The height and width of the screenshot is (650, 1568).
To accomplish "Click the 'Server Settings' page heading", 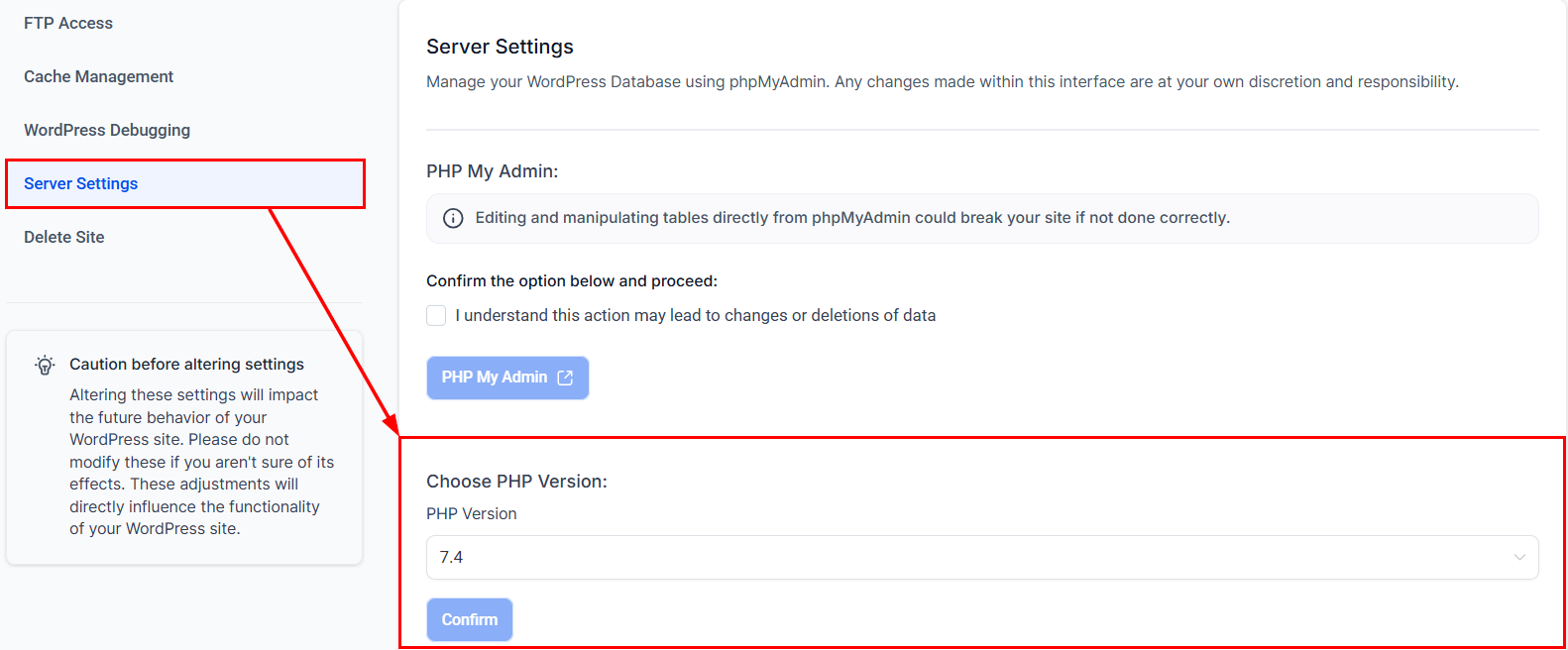I will (500, 47).
